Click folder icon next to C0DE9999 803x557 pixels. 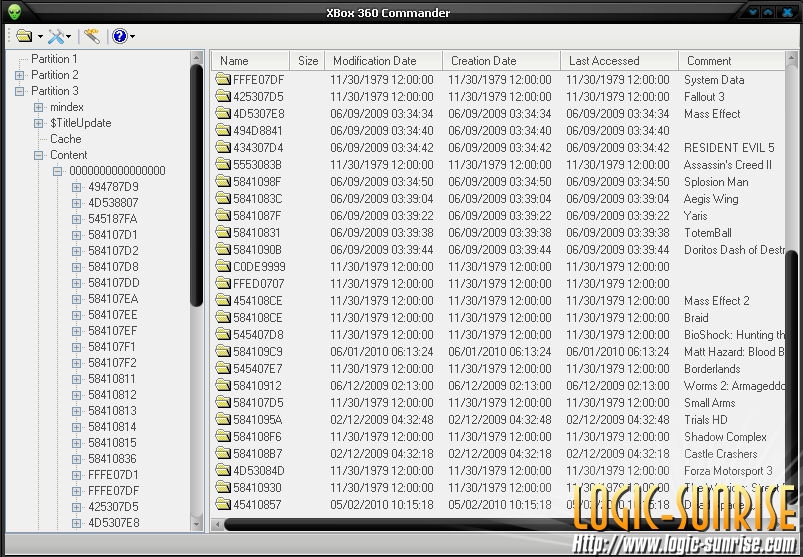[223, 266]
